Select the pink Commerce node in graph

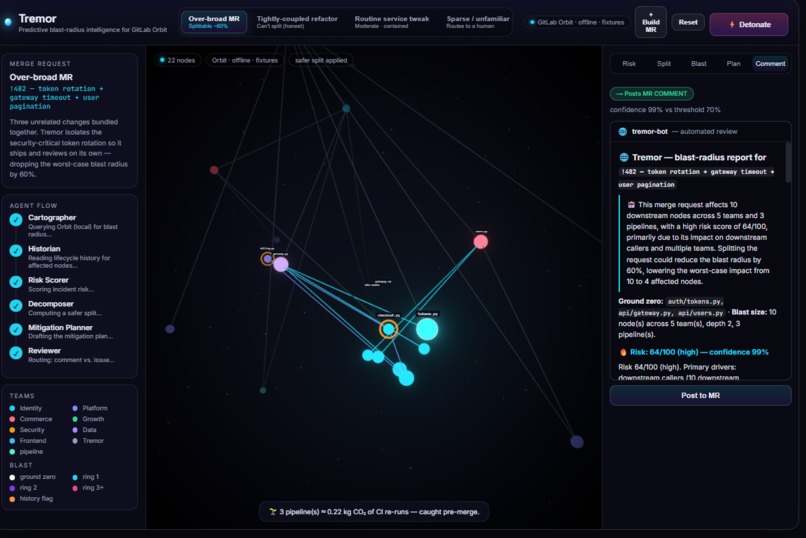coord(481,242)
